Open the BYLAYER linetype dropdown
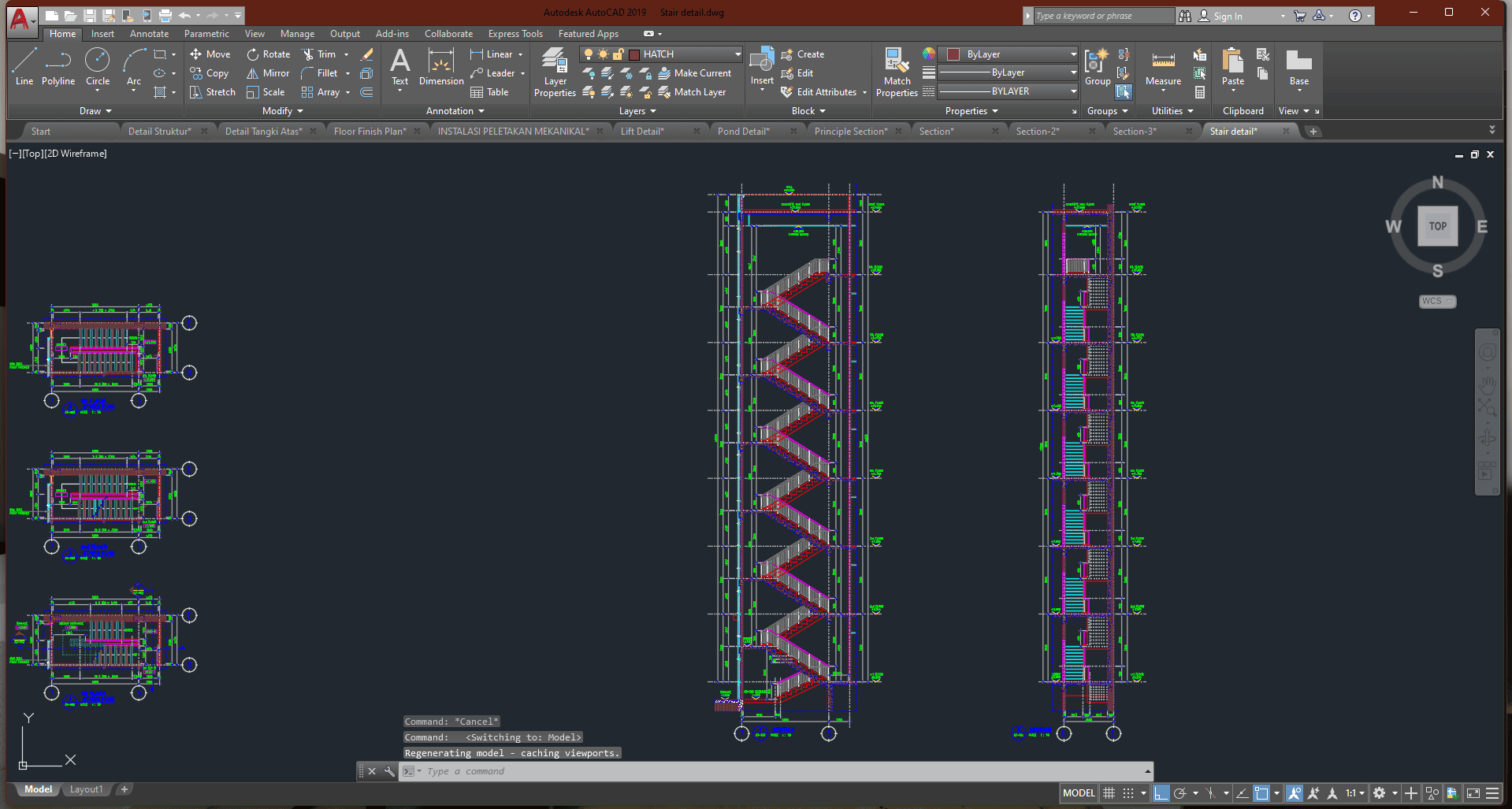Image resolution: width=1512 pixels, height=809 pixels. pyautogui.click(x=1073, y=91)
